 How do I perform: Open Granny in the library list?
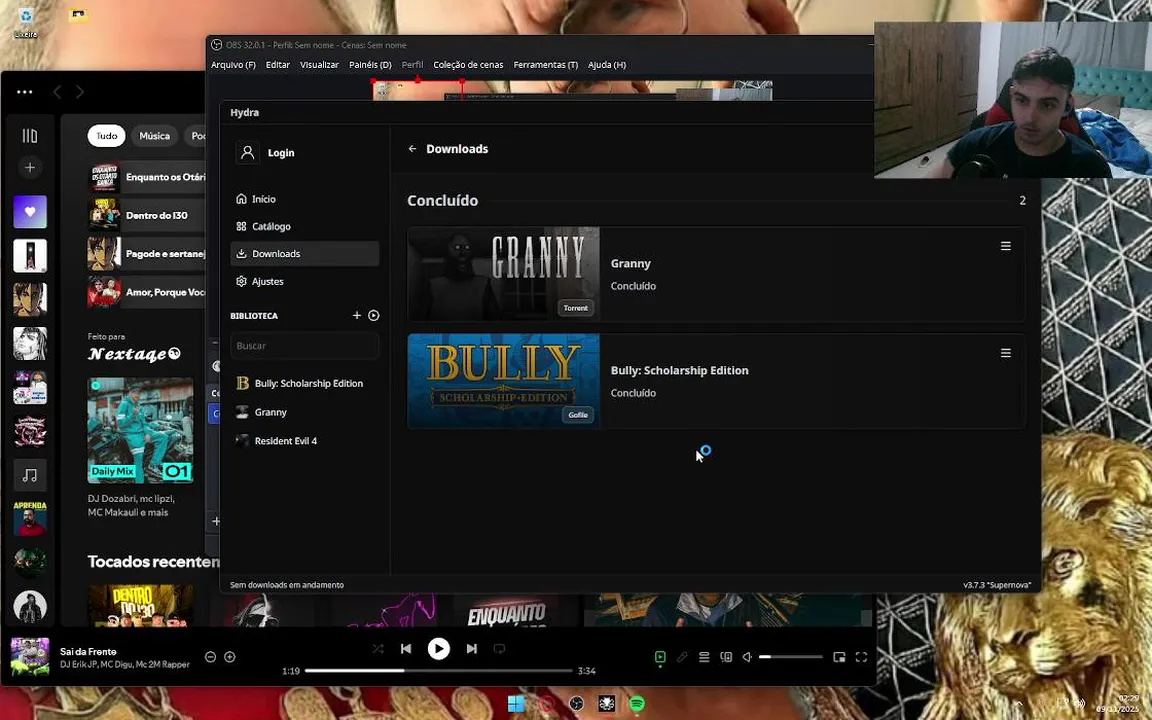pyautogui.click(x=304, y=412)
